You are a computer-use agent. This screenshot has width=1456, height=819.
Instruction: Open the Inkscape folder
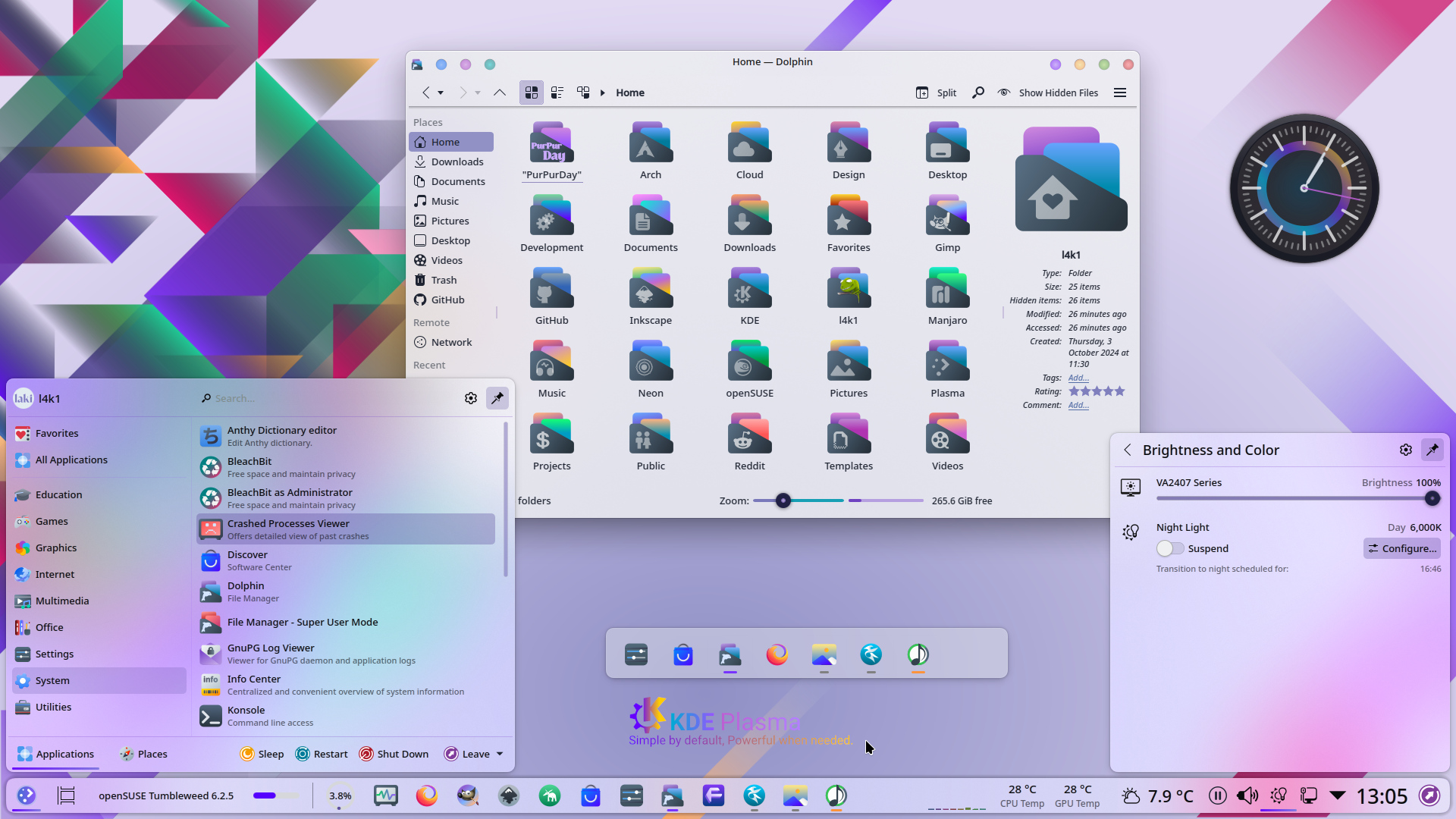pyautogui.click(x=651, y=297)
